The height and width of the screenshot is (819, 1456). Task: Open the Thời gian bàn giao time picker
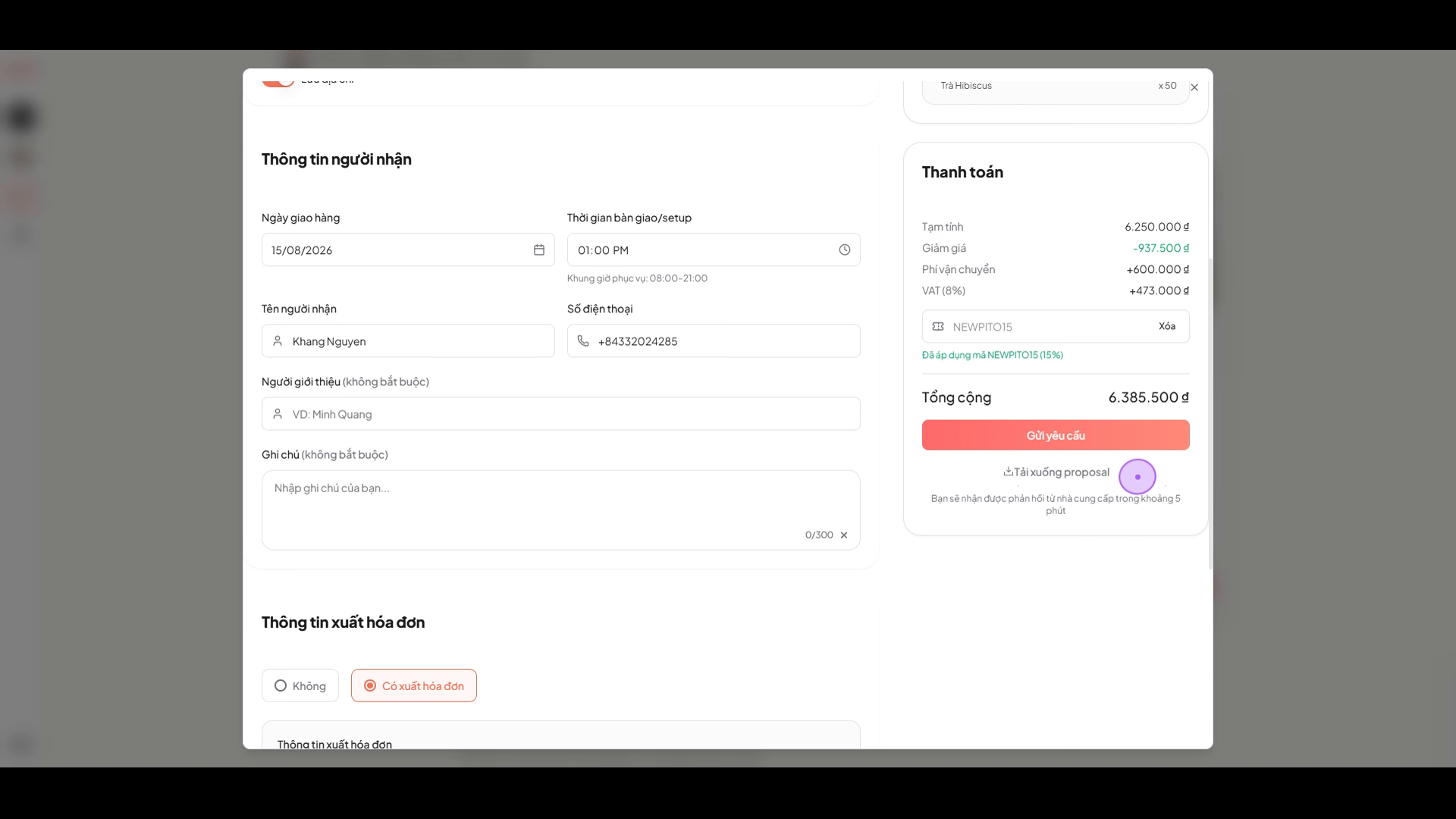(714, 250)
